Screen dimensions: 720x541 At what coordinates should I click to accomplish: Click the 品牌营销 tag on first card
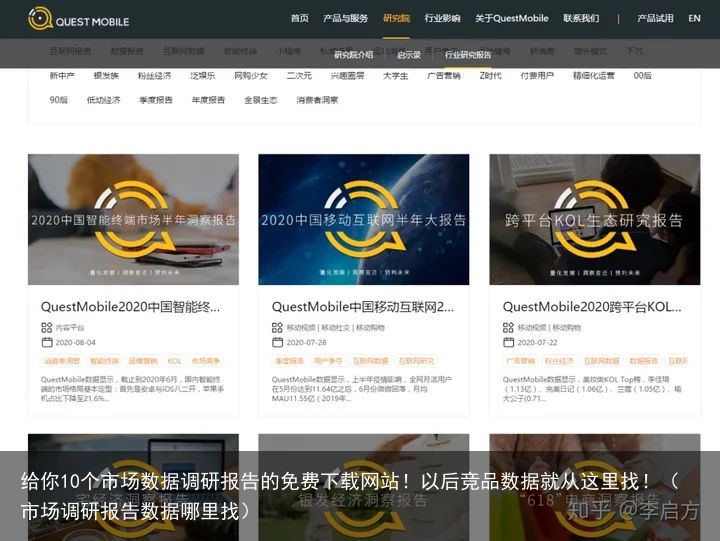pos(143,361)
